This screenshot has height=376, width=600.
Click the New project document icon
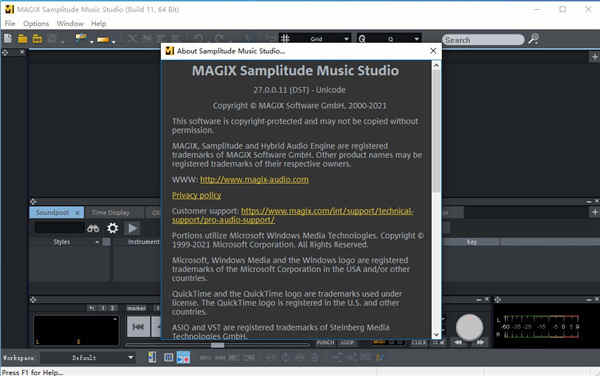[8, 38]
